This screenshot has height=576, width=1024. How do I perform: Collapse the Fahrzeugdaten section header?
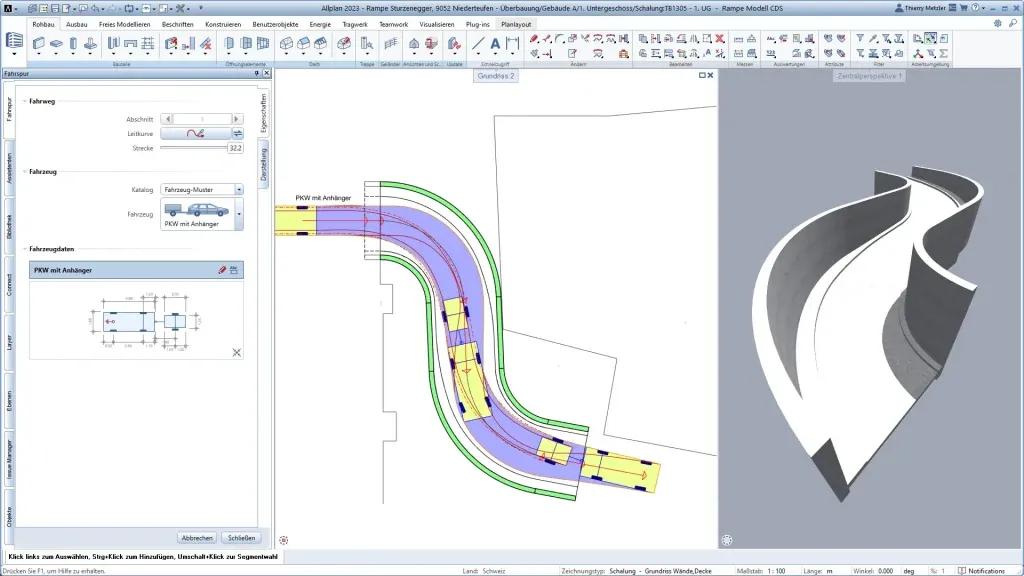(24, 249)
